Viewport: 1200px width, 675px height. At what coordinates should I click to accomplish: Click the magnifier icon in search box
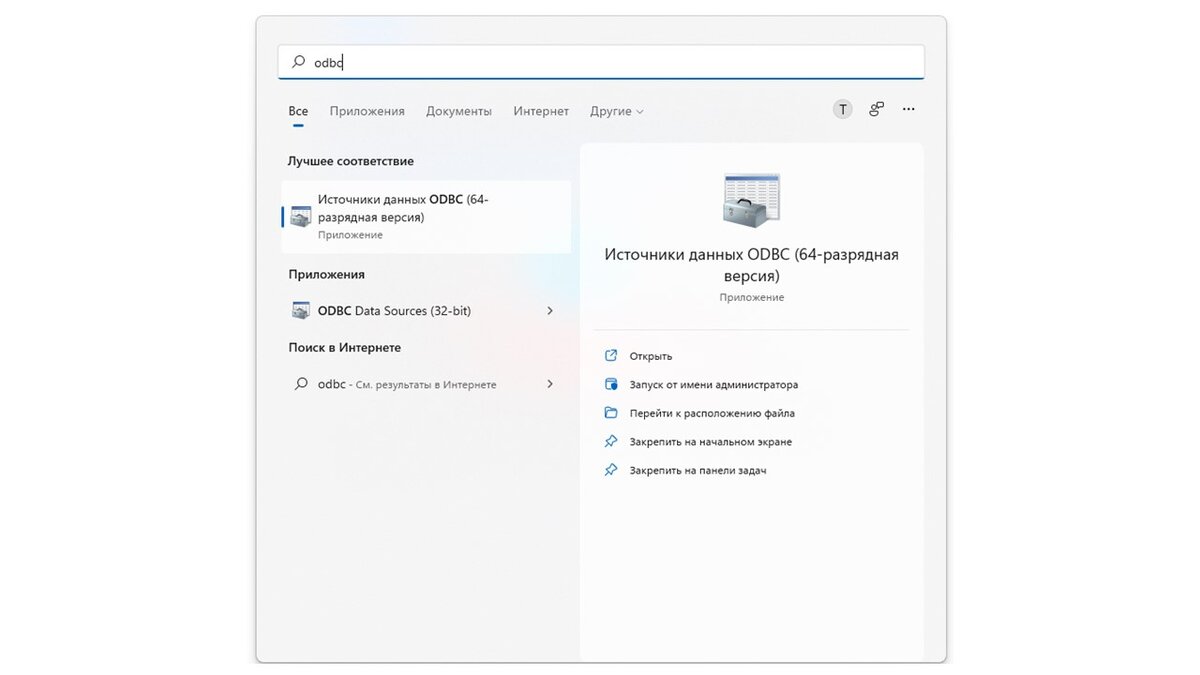coord(298,62)
